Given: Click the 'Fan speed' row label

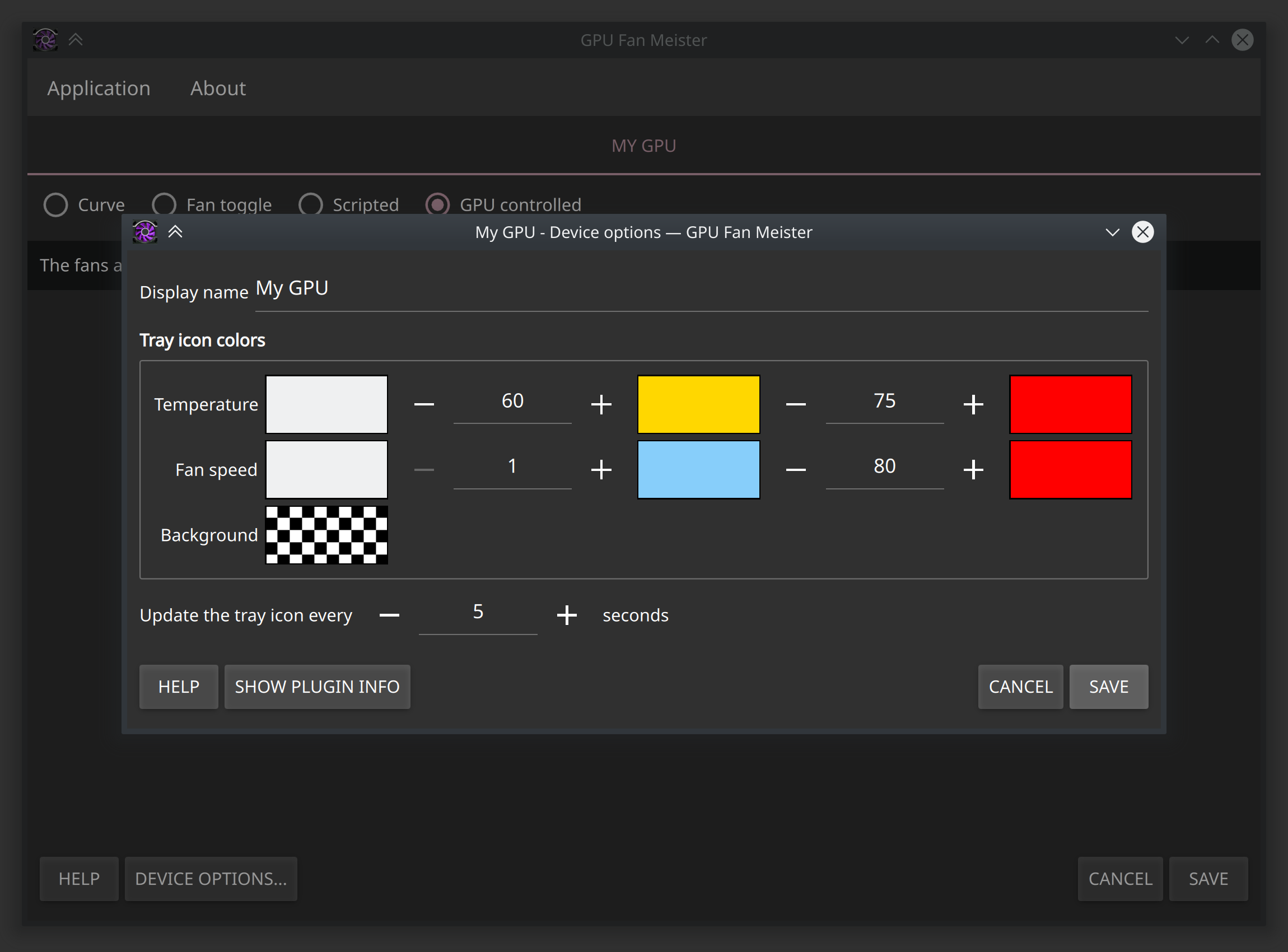Looking at the screenshot, I should point(216,470).
